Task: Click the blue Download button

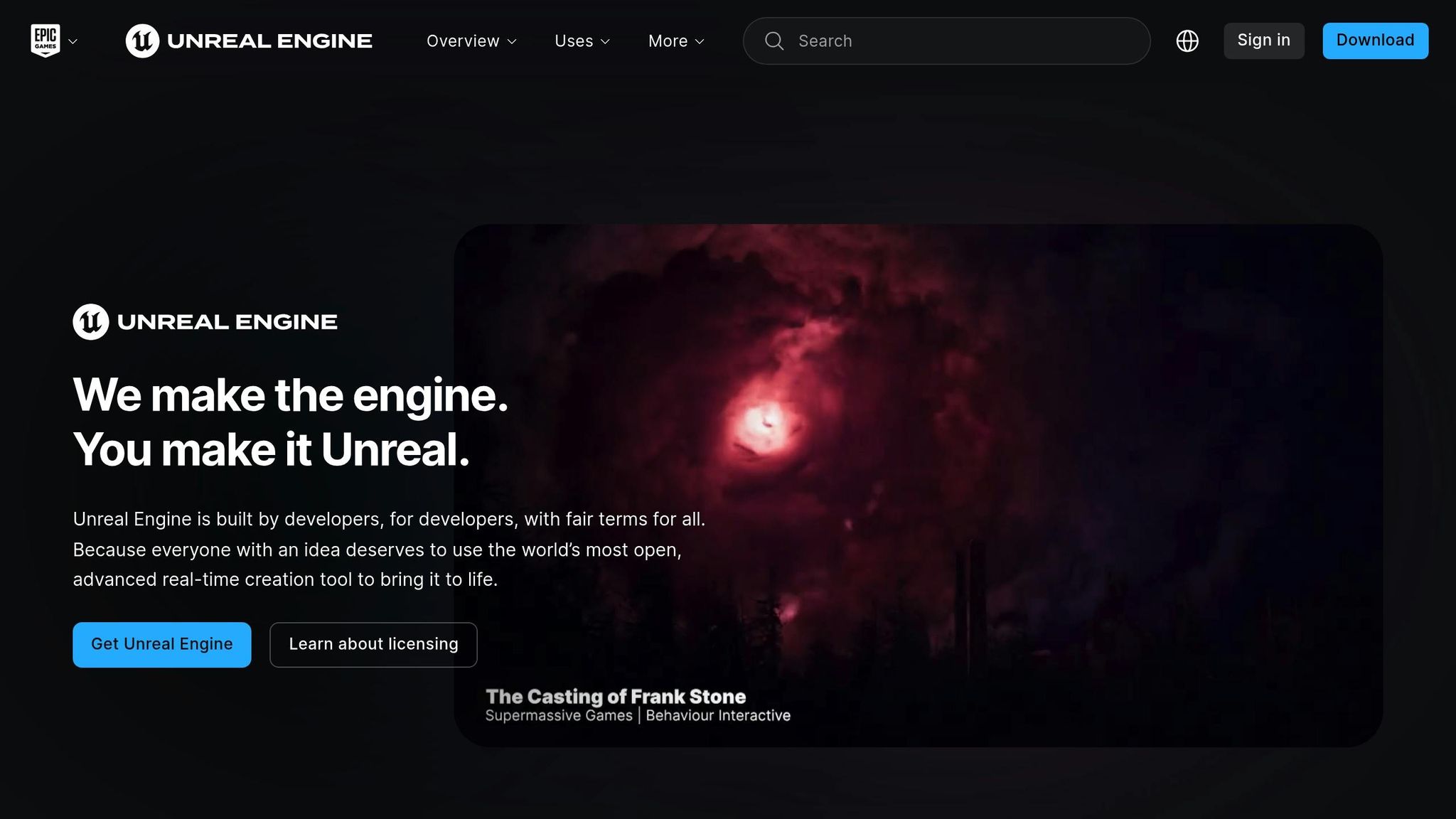Action: [1374, 41]
